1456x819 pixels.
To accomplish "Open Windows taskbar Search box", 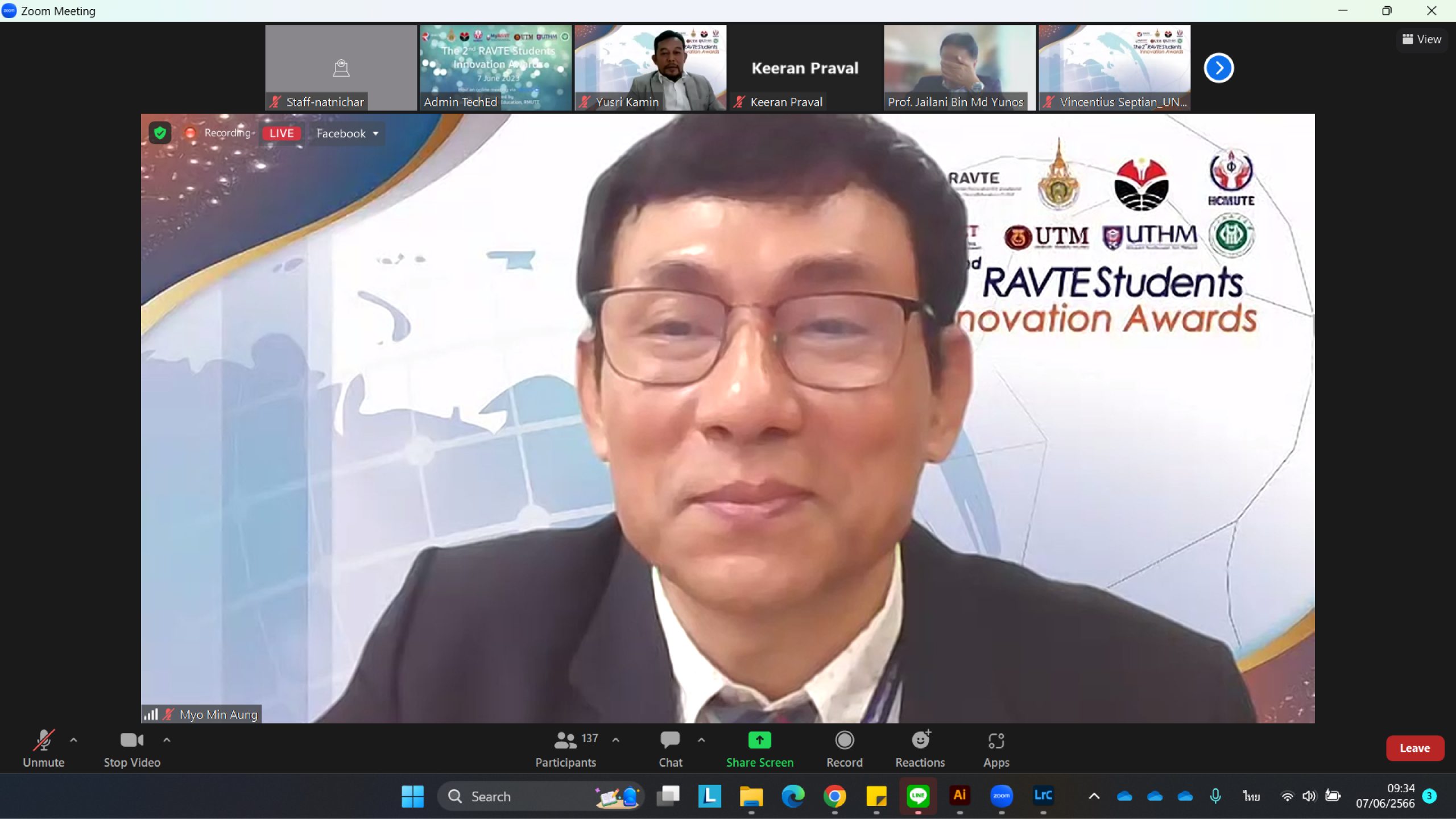I will [x=540, y=796].
